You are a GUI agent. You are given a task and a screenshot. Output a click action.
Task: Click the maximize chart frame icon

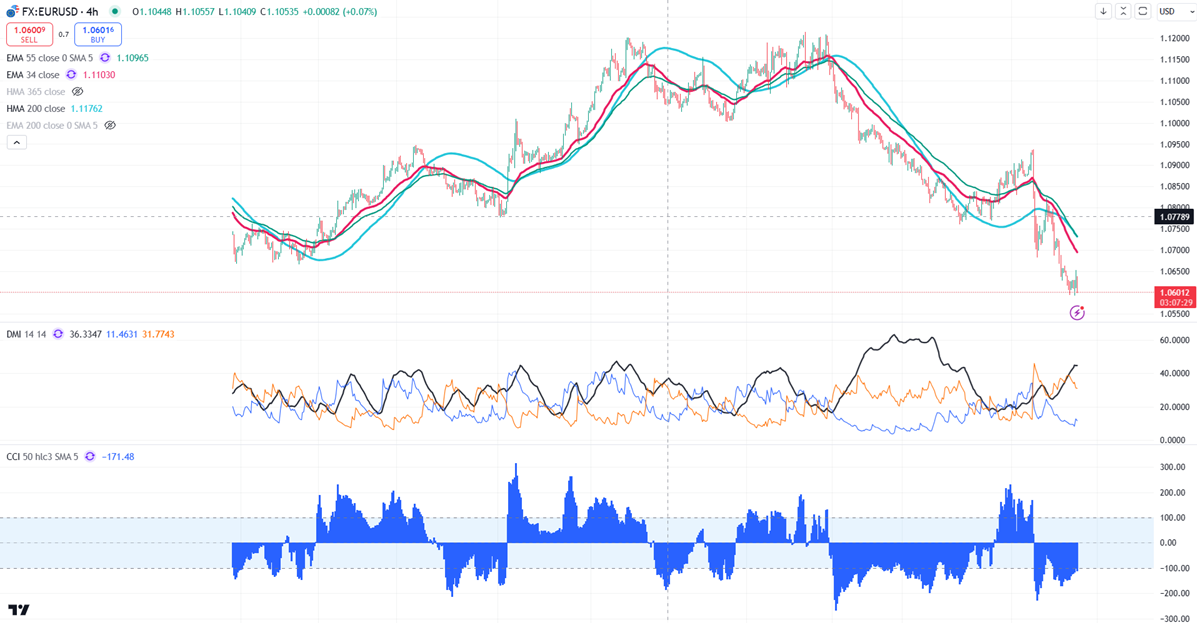1143,11
